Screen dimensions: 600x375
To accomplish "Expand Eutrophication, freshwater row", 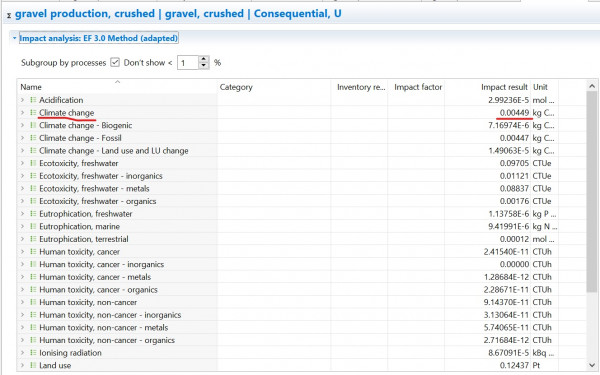I will pyautogui.click(x=22, y=214).
